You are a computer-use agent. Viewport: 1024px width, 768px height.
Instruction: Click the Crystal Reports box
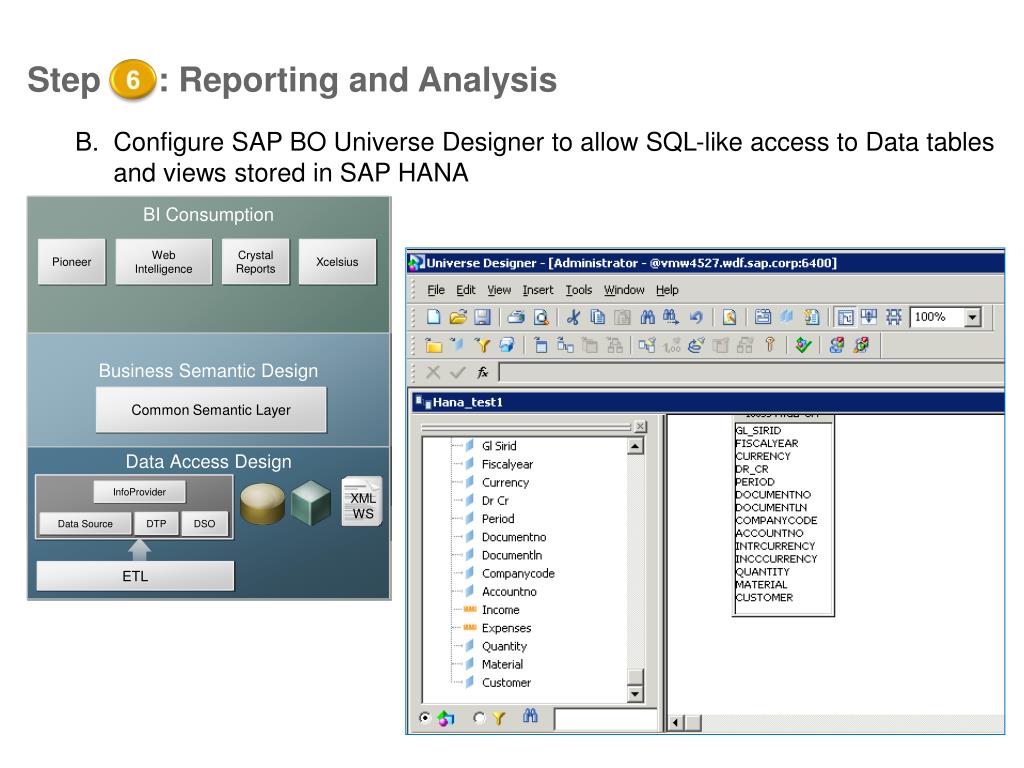click(255, 262)
